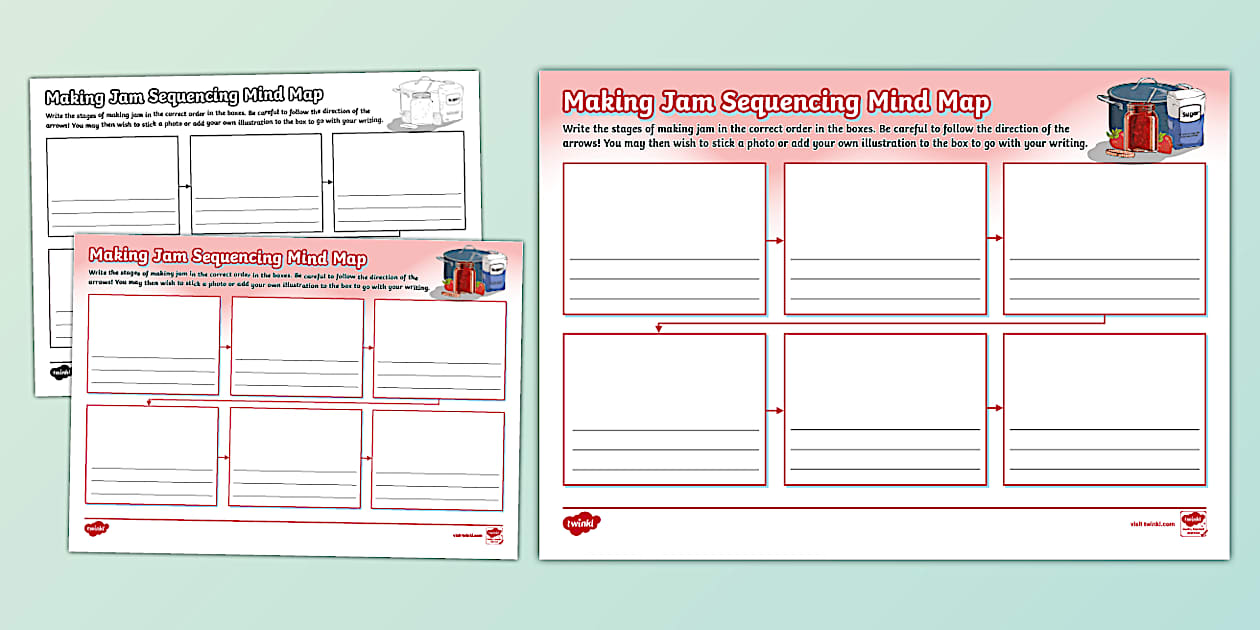Click the first top-left box on the large worksheet
This screenshot has height=630, width=1260.
664,238
